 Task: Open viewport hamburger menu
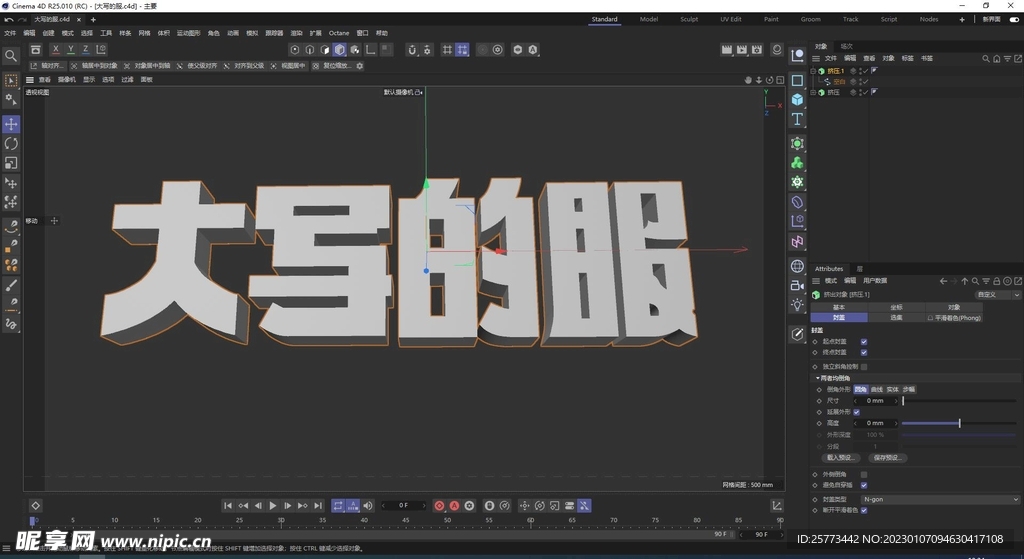(29, 80)
